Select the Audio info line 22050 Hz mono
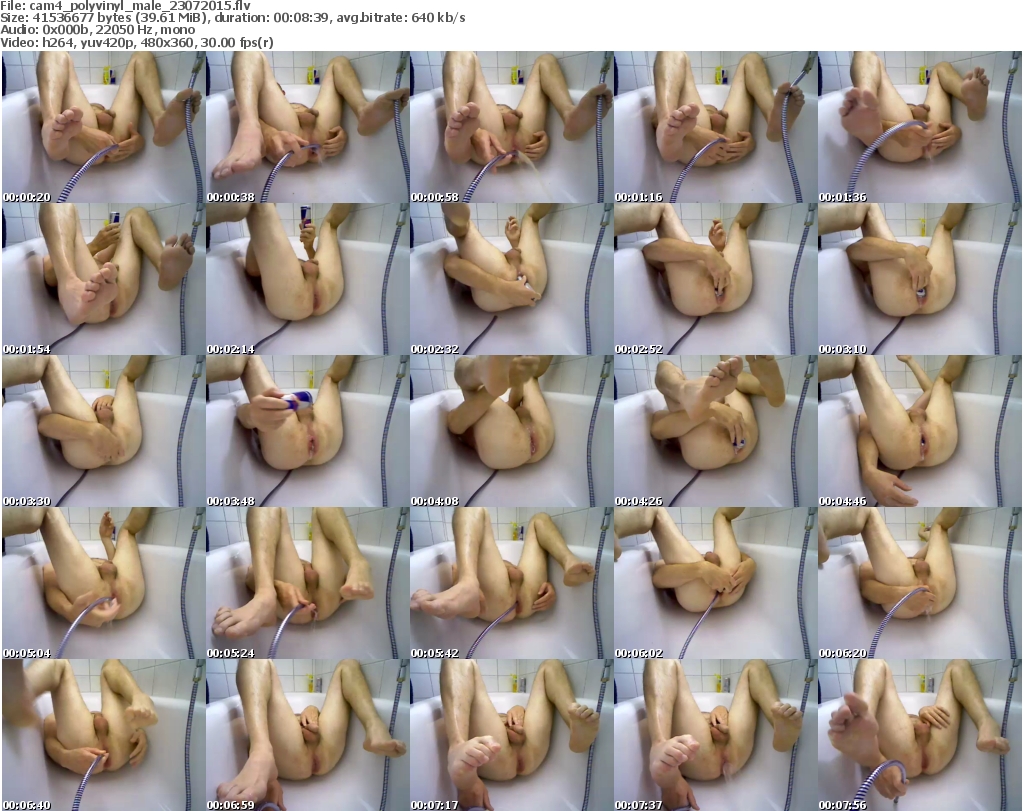 pos(97,30)
